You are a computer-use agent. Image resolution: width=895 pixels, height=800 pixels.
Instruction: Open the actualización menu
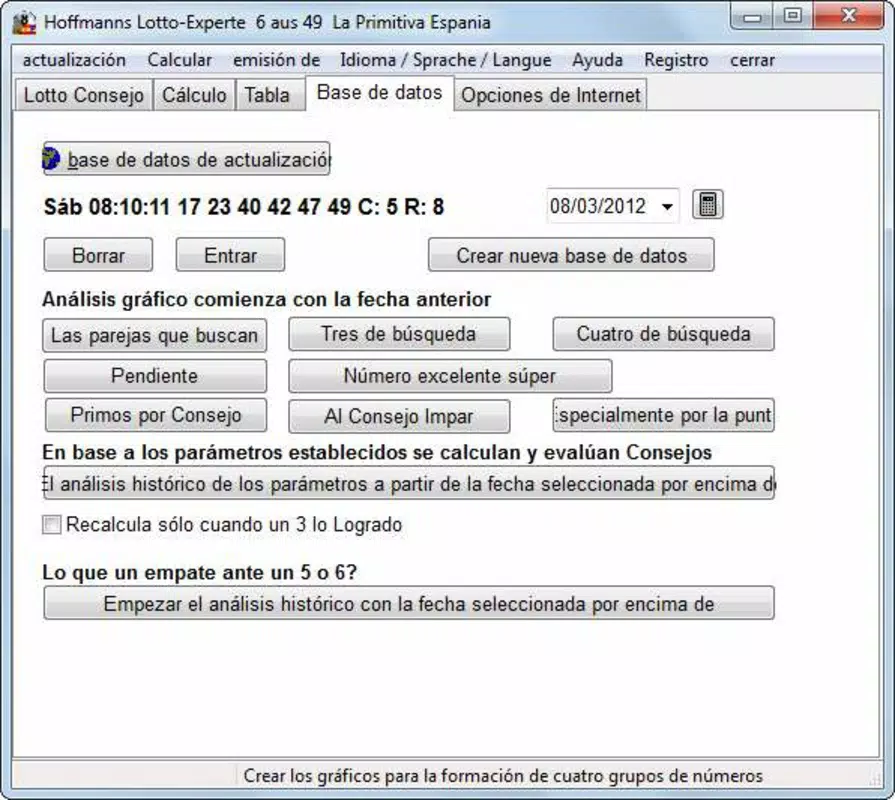click(74, 60)
